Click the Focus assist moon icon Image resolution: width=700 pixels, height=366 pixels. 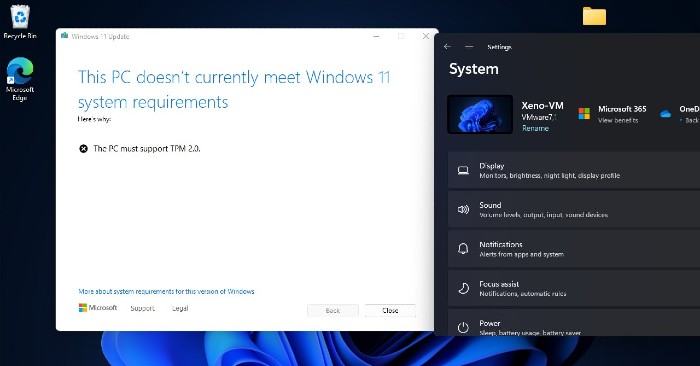(463, 288)
